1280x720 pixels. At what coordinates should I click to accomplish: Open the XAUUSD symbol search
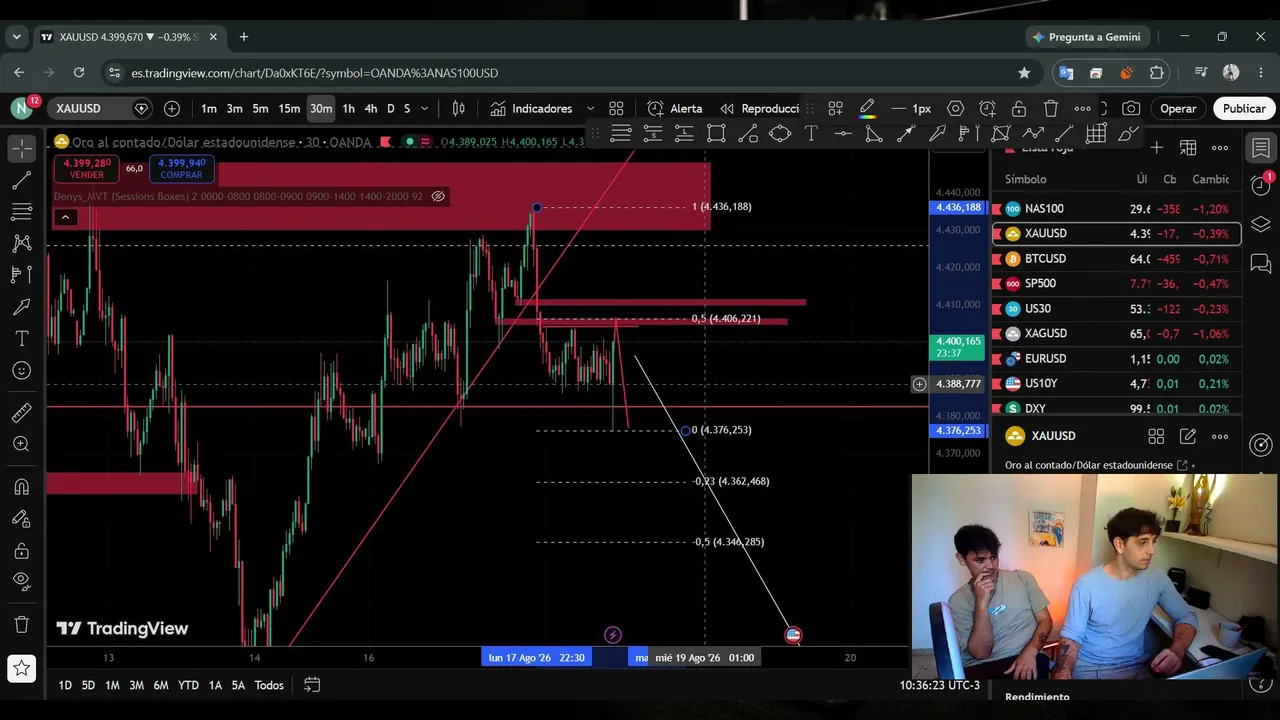[92, 108]
